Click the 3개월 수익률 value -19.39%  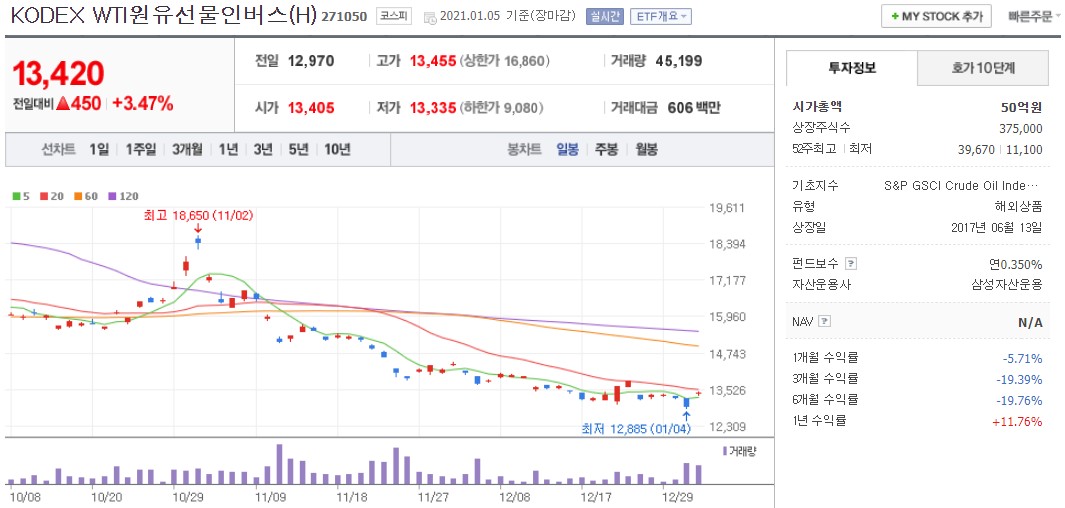(1020, 378)
